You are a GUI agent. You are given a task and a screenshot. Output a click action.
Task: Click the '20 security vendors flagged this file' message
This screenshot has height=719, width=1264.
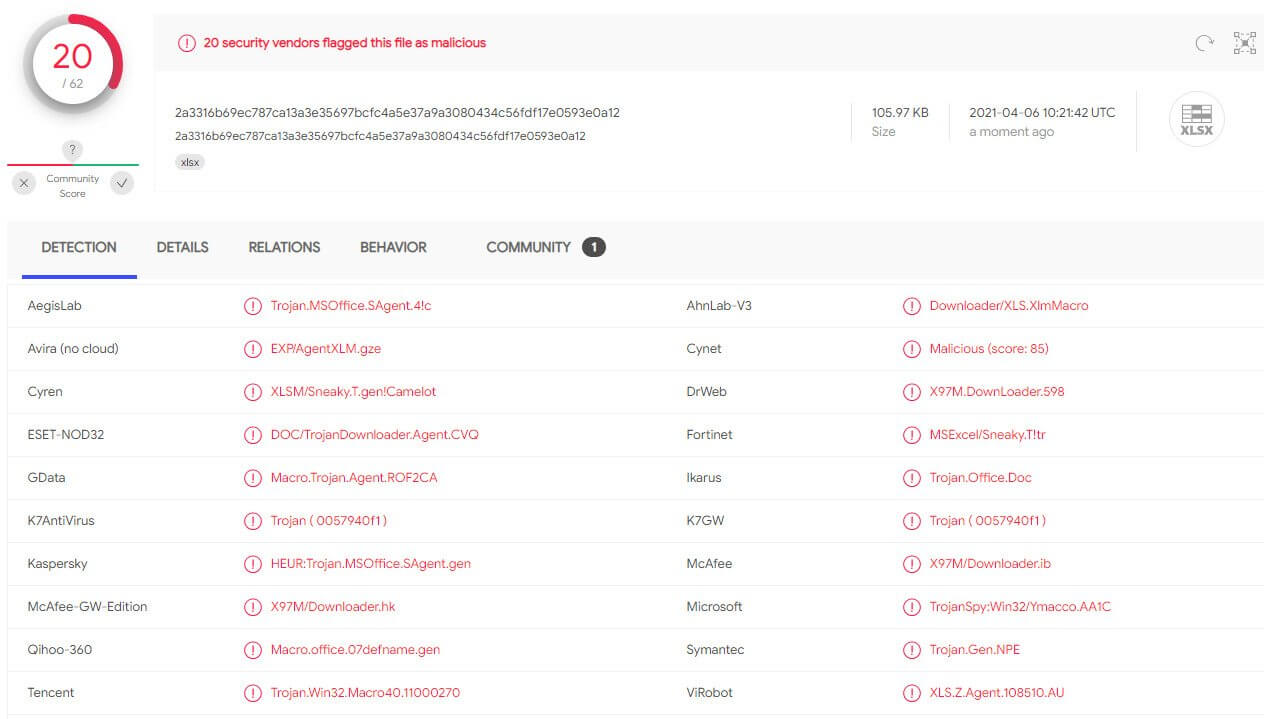(x=345, y=43)
